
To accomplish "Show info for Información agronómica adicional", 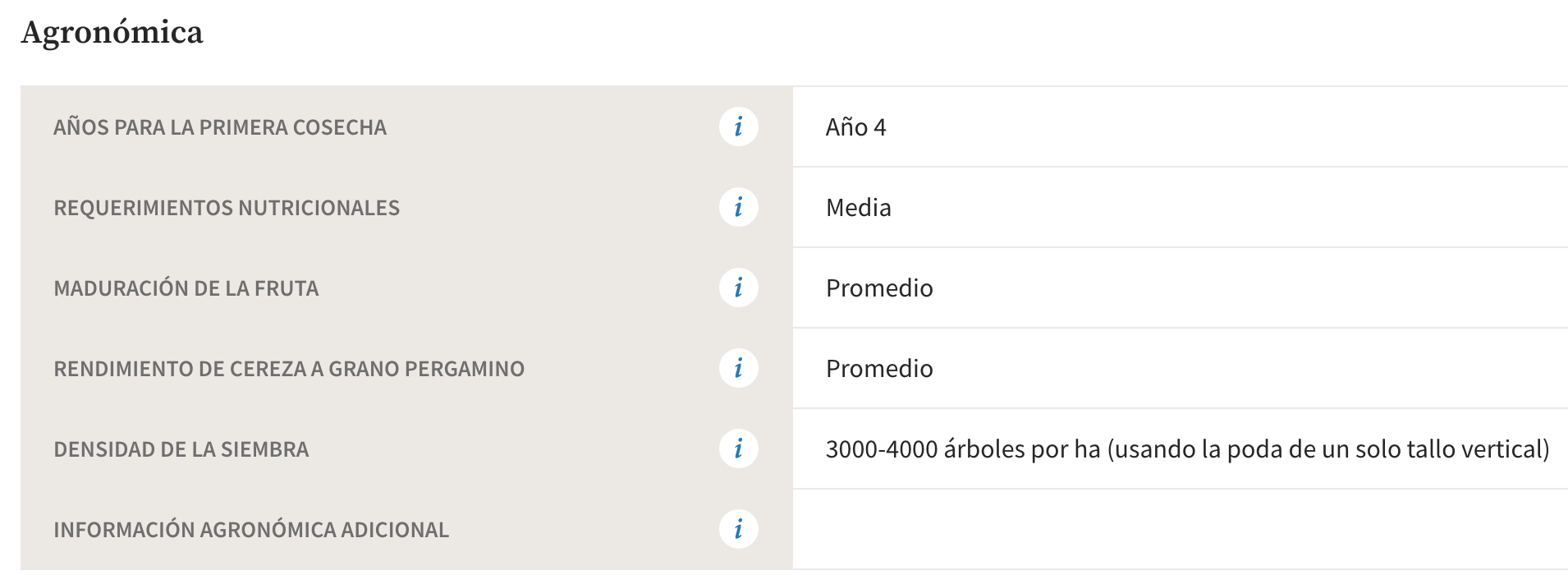I will tap(738, 529).
